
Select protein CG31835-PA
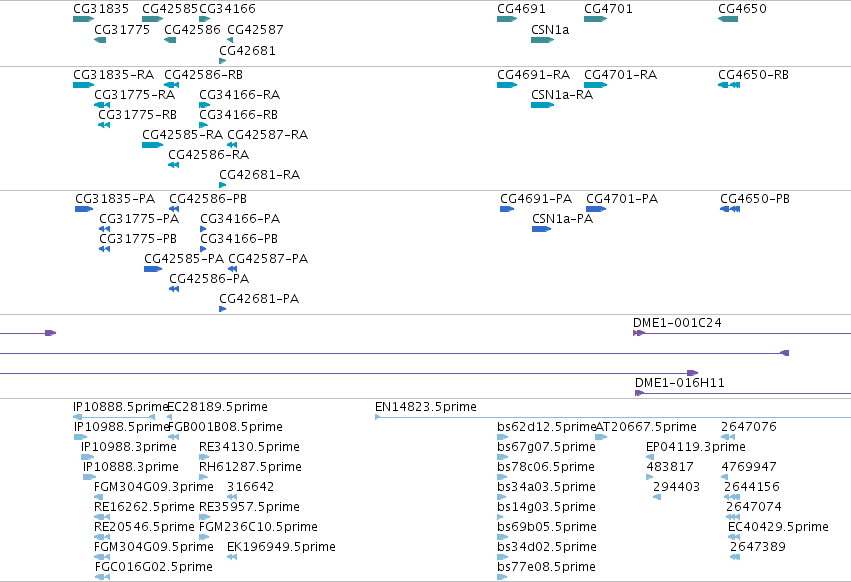(115, 199)
